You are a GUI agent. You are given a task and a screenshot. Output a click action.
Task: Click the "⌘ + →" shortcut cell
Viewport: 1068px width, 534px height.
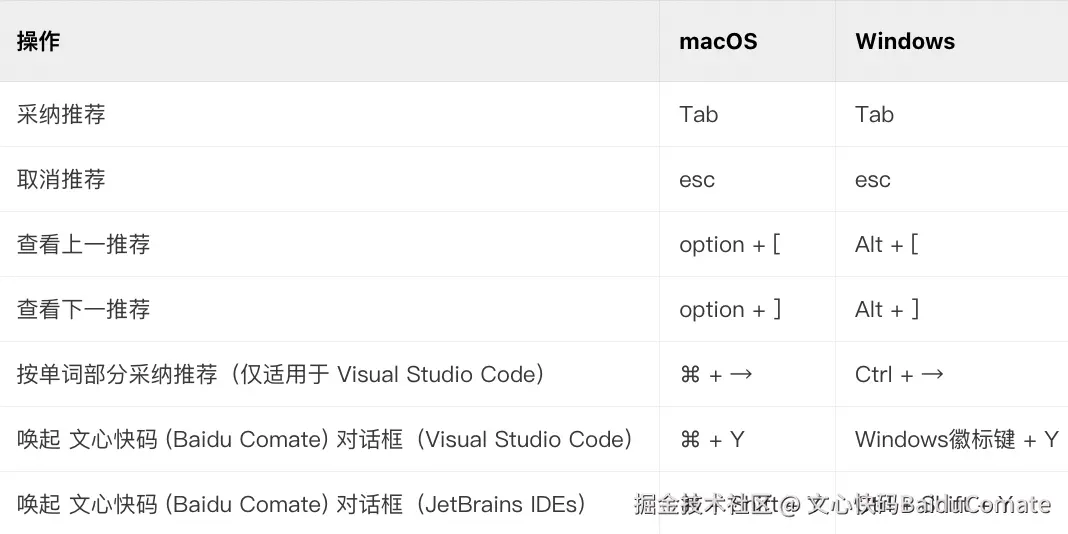click(715, 375)
